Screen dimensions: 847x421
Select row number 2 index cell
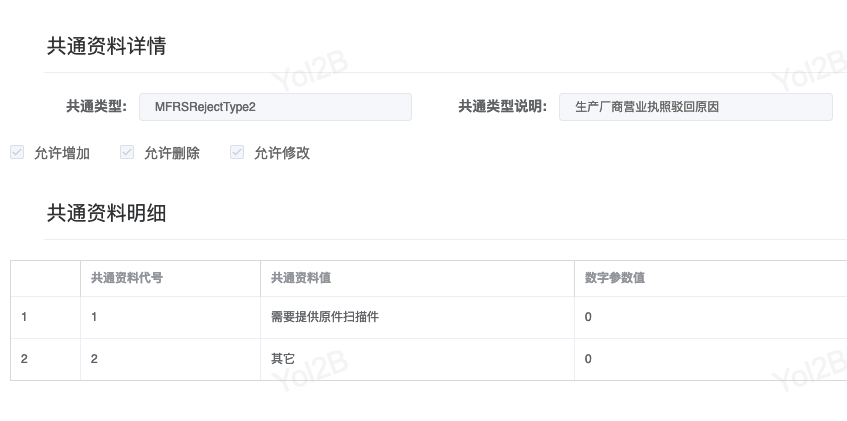(44, 359)
